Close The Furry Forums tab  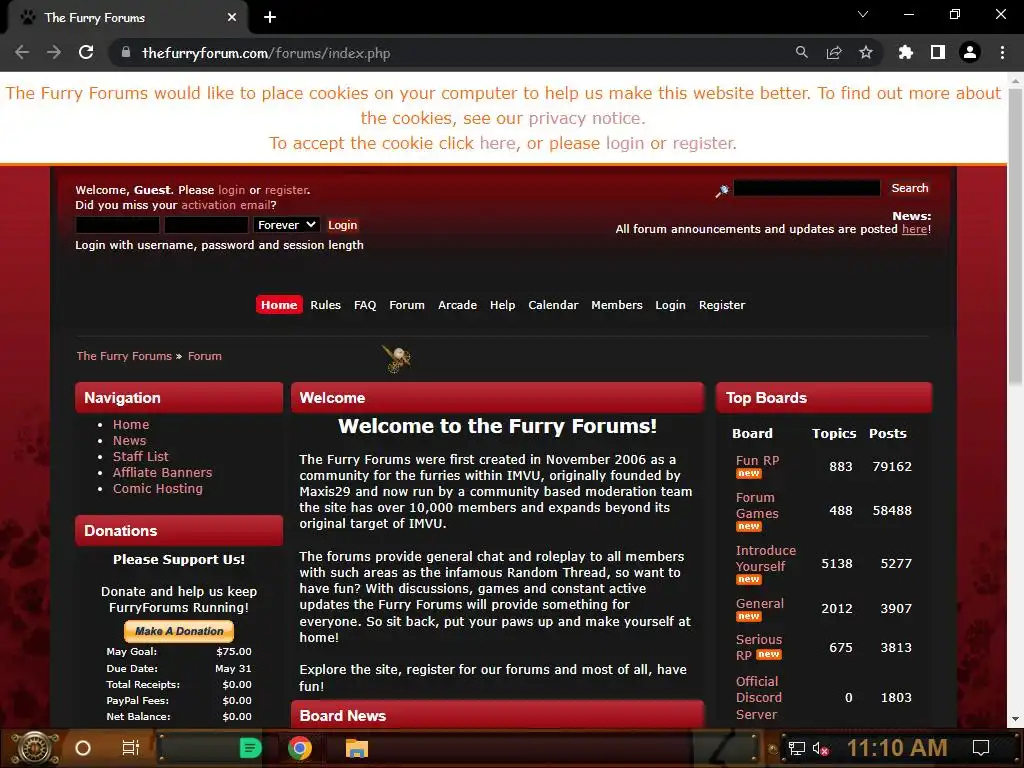click(232, 18)
